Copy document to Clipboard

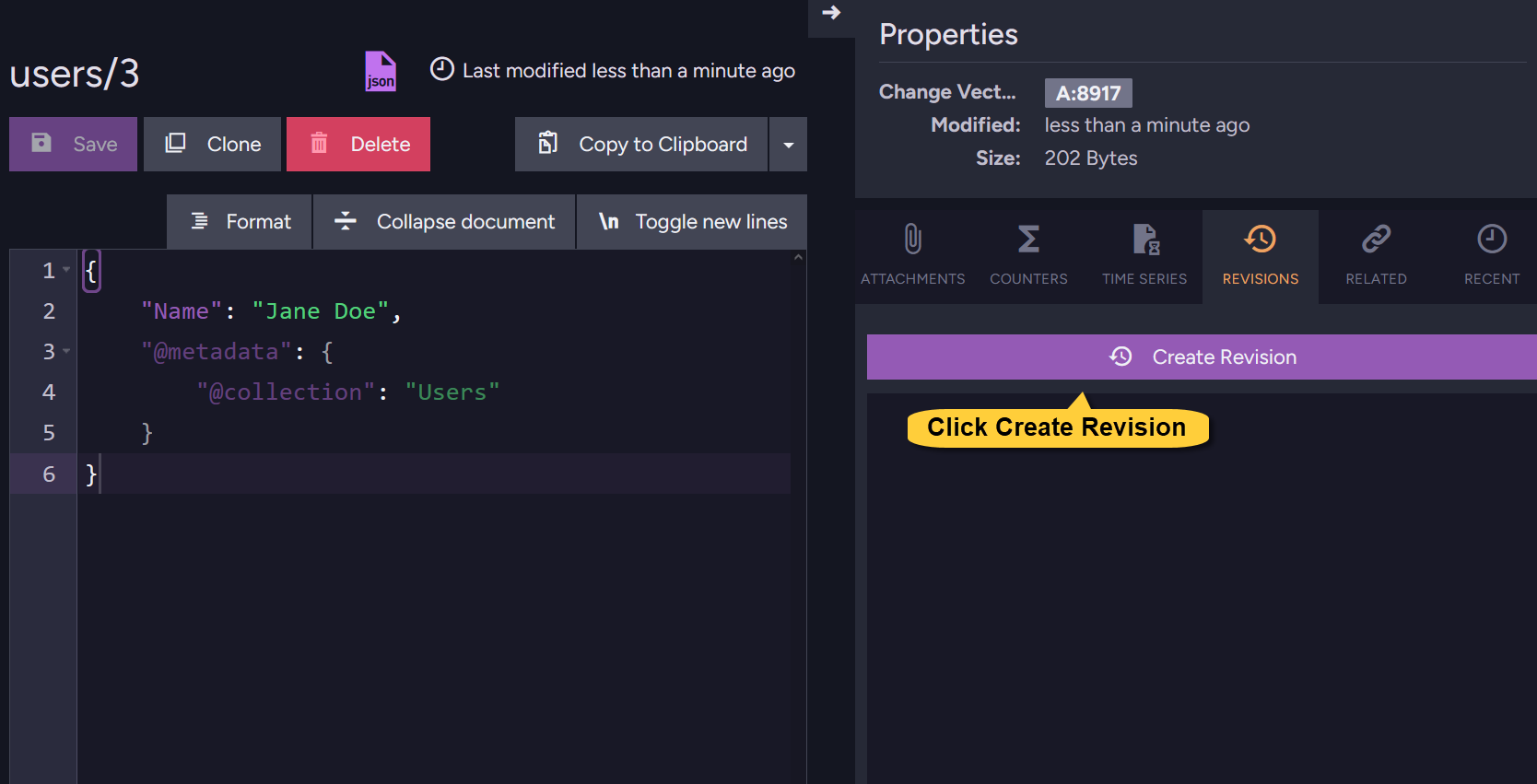tap(641, 144)
